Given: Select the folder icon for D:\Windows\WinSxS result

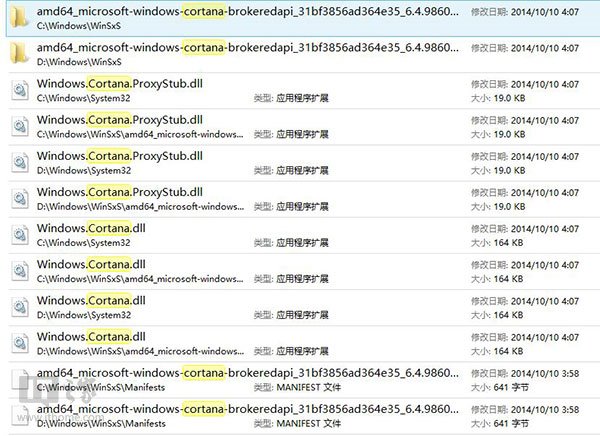Looking at the screenshot, I should click(x=20, y=54).
